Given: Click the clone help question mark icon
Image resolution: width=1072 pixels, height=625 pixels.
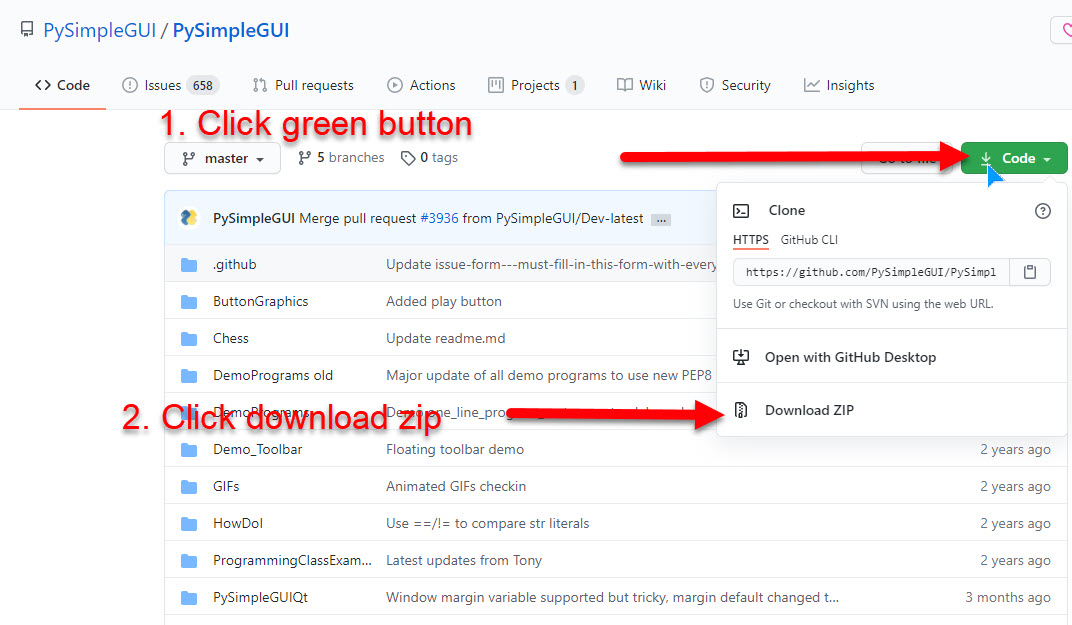Looking at the screenshot, I should [1043, 211].
